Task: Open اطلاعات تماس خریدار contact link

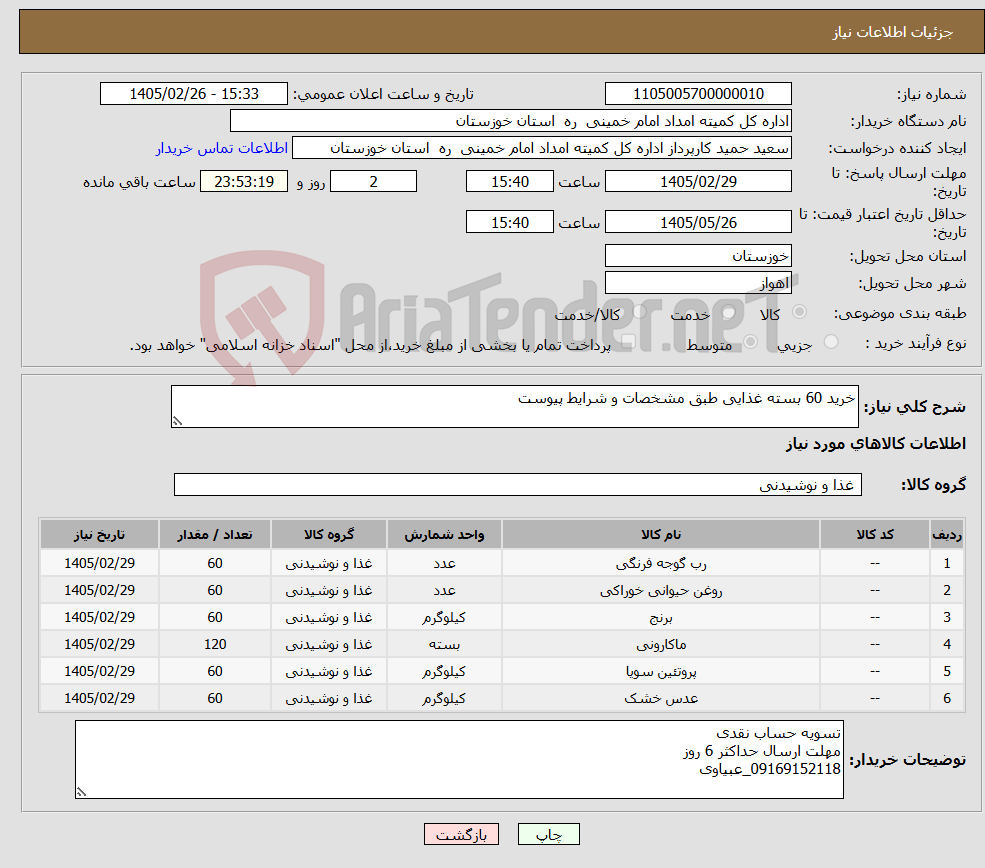Action: 222,148
